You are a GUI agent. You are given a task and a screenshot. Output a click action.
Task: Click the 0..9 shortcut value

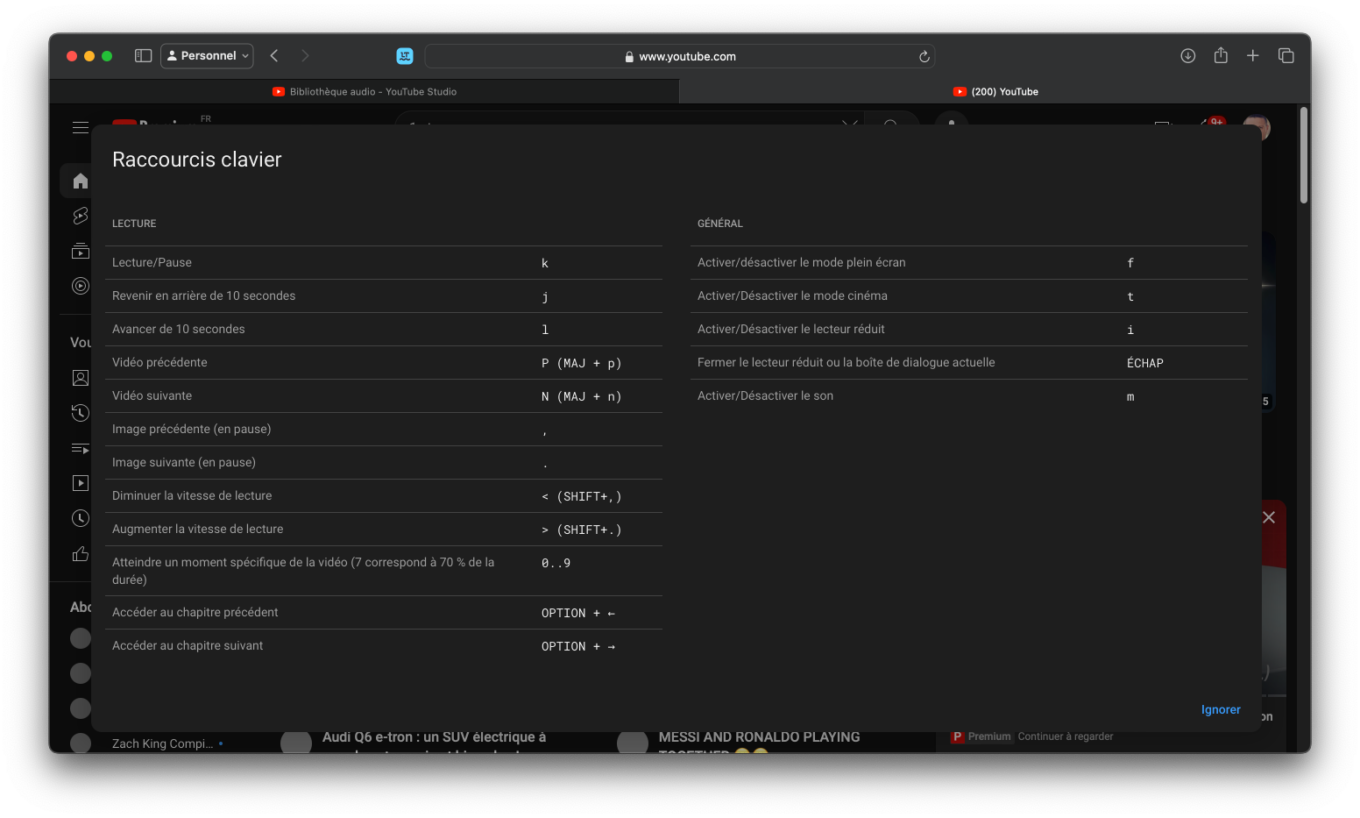[556, 563]
